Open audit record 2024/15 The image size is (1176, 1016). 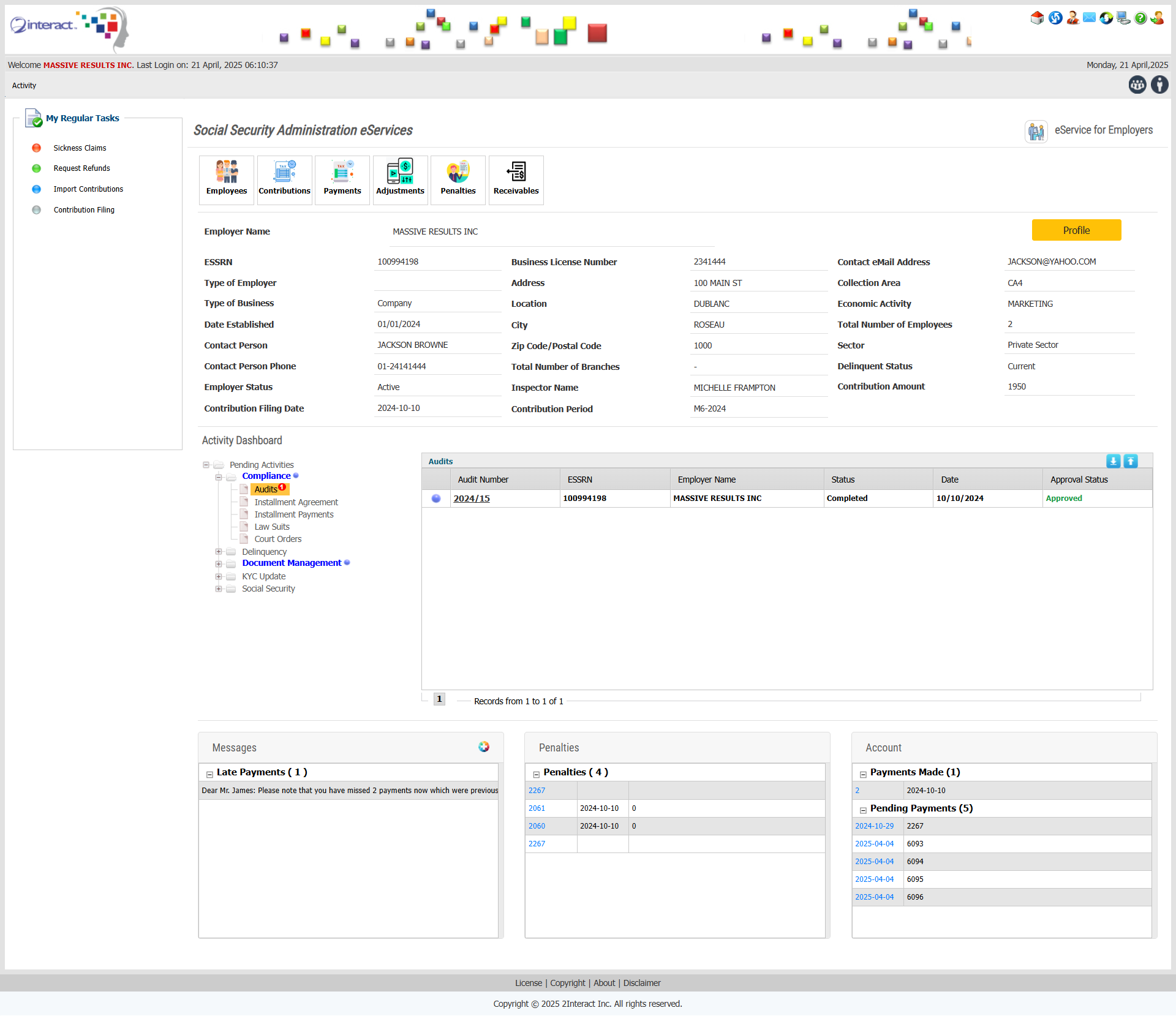(x=471, y=499)
